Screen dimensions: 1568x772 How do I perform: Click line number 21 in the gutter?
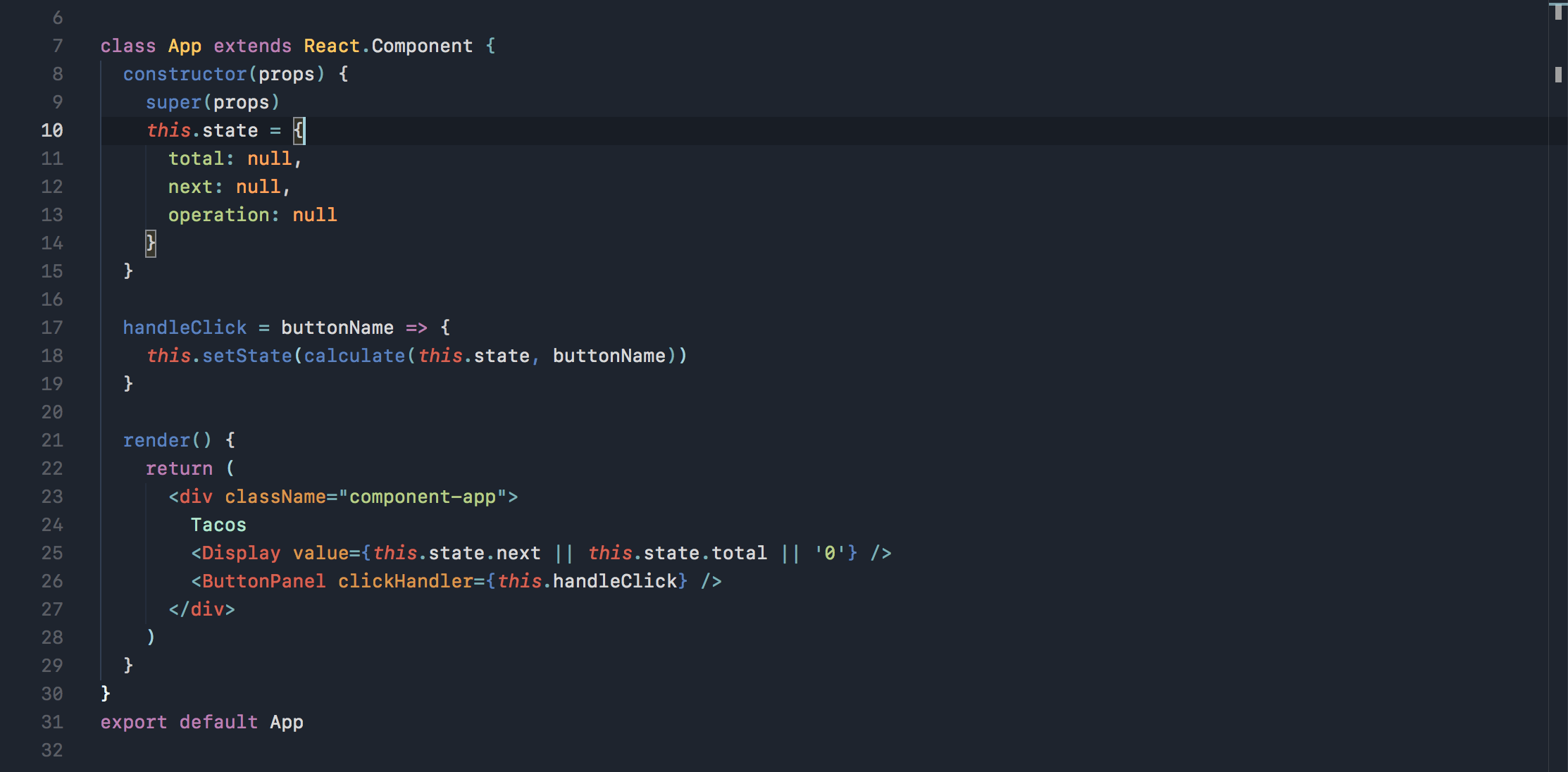(52, 440)
